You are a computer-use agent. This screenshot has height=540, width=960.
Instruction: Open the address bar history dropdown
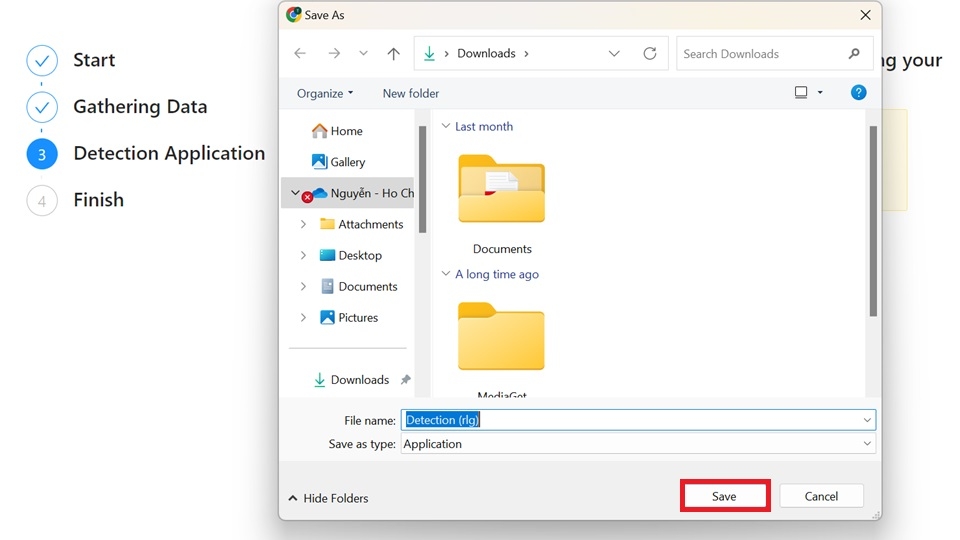pos(614,53)
